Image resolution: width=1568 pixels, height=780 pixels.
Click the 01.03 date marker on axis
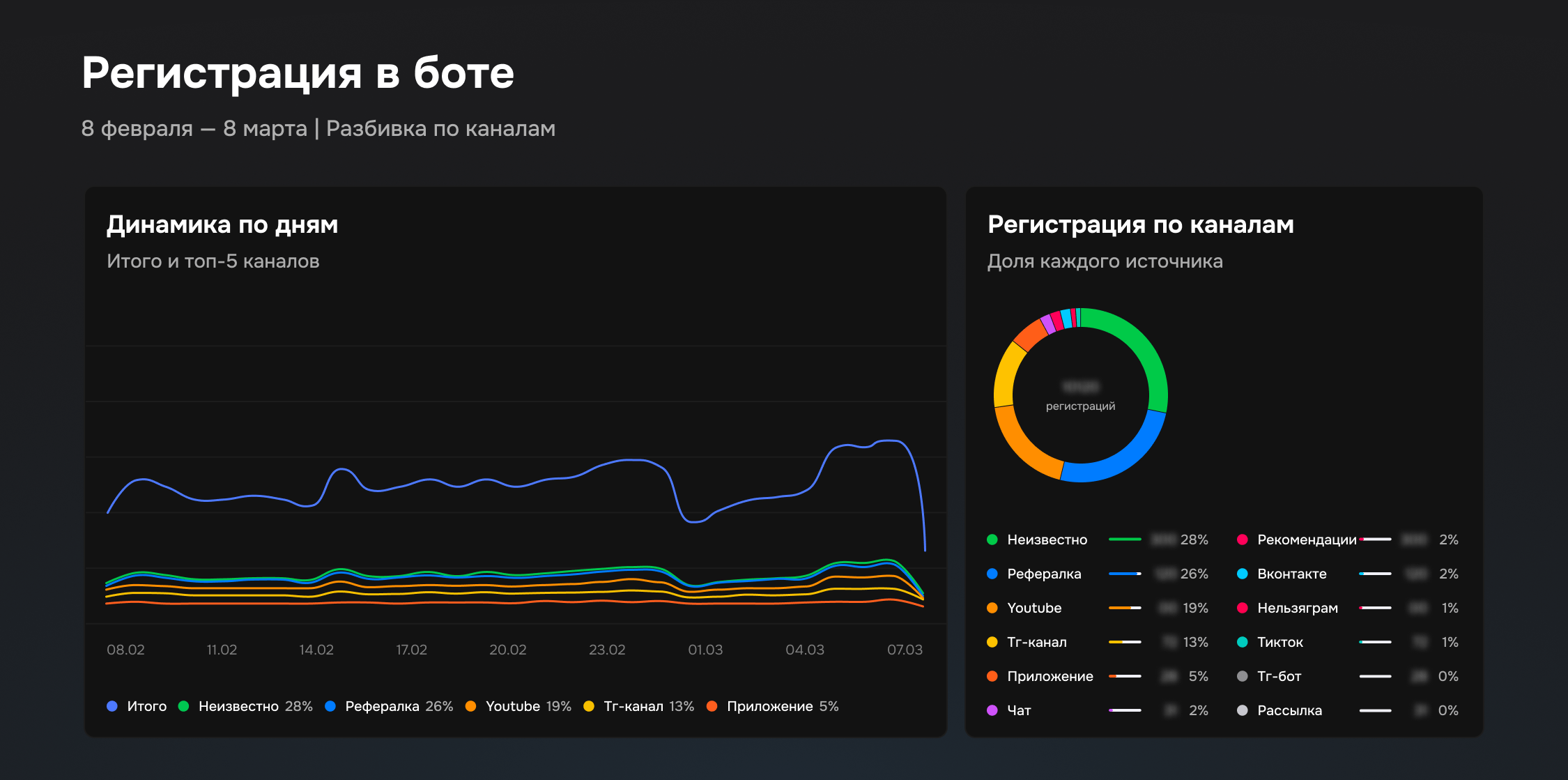pos(705,650)
